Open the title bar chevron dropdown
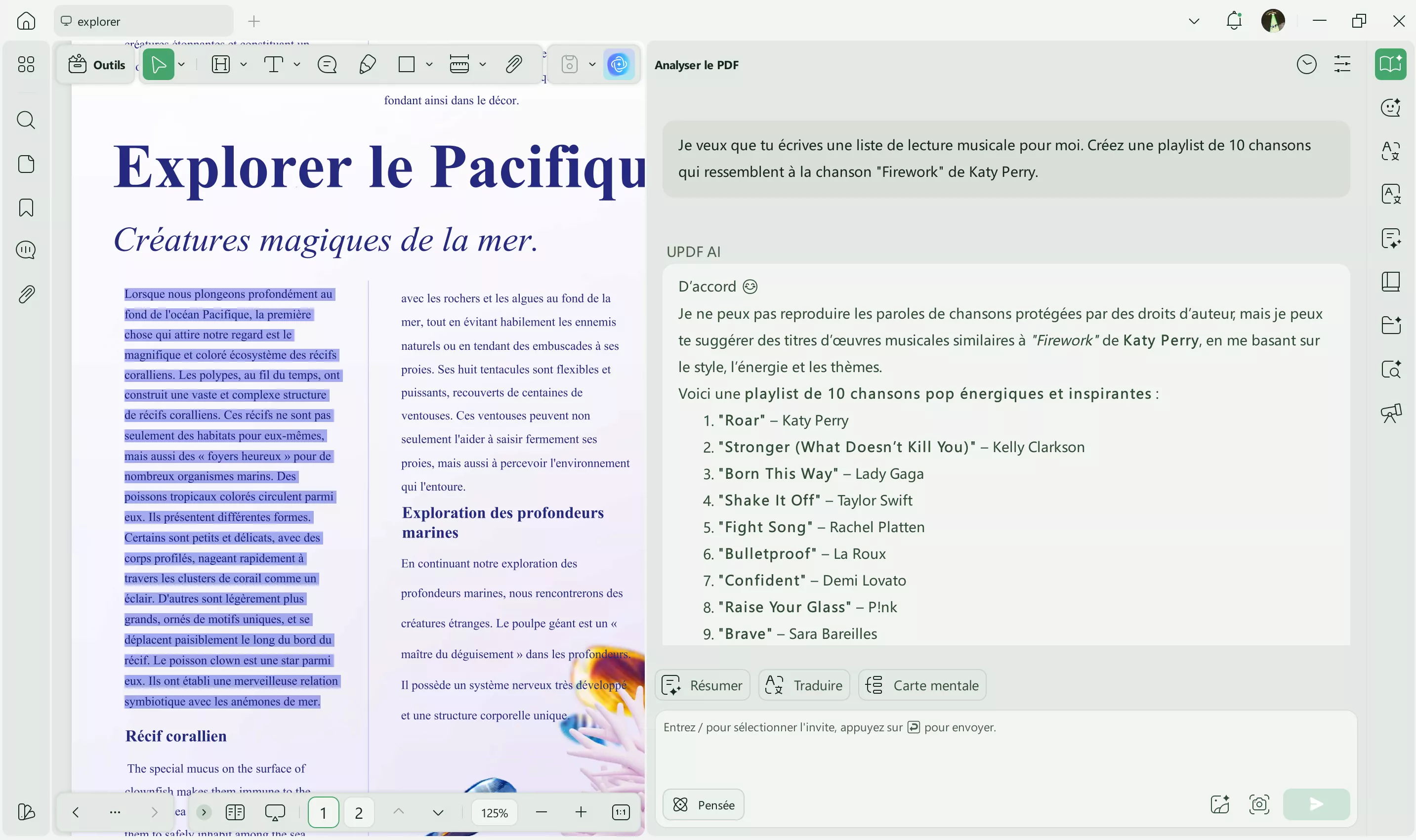Image resolution: width=1416 pixels, height=840 pixels. 1194,22
